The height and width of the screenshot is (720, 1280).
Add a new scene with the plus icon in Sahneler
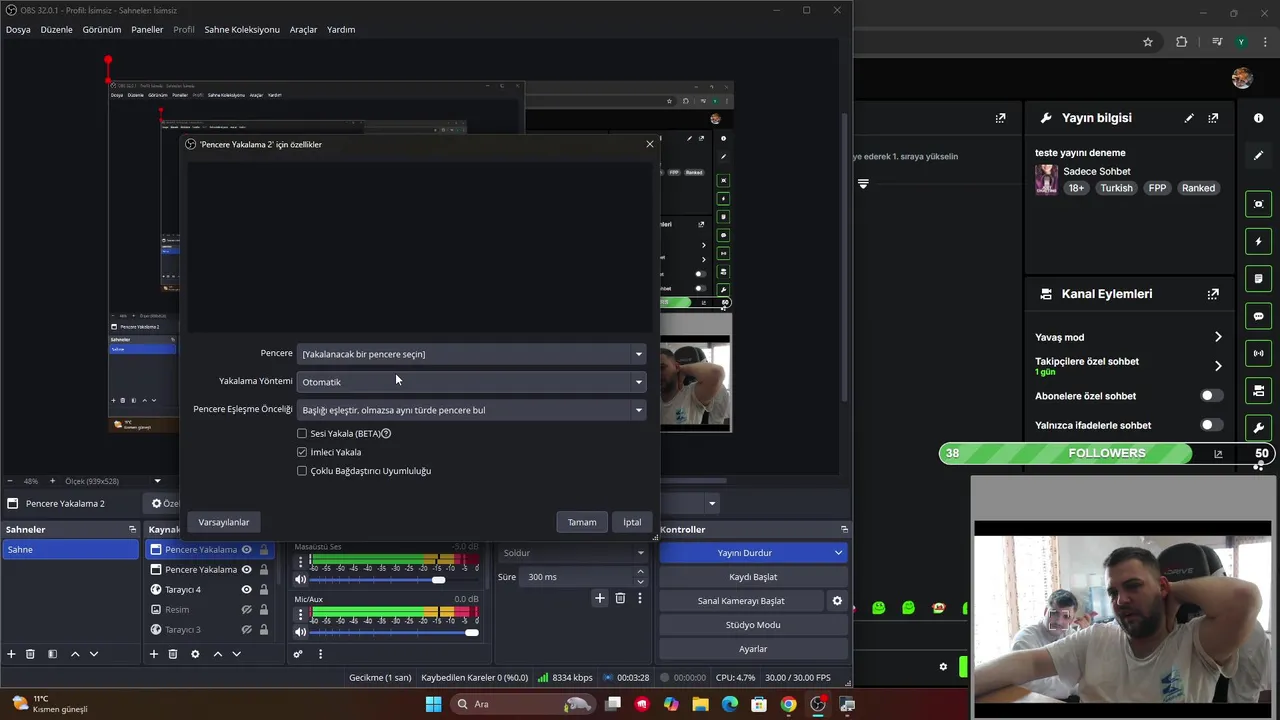11,654
